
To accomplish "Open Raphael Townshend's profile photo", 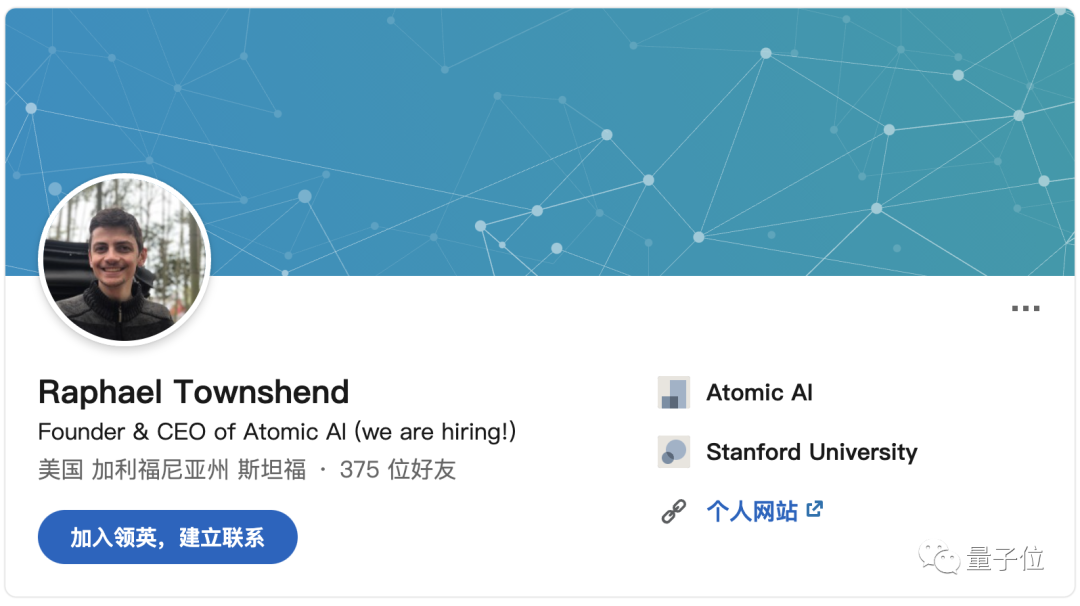I will point(124,260).
